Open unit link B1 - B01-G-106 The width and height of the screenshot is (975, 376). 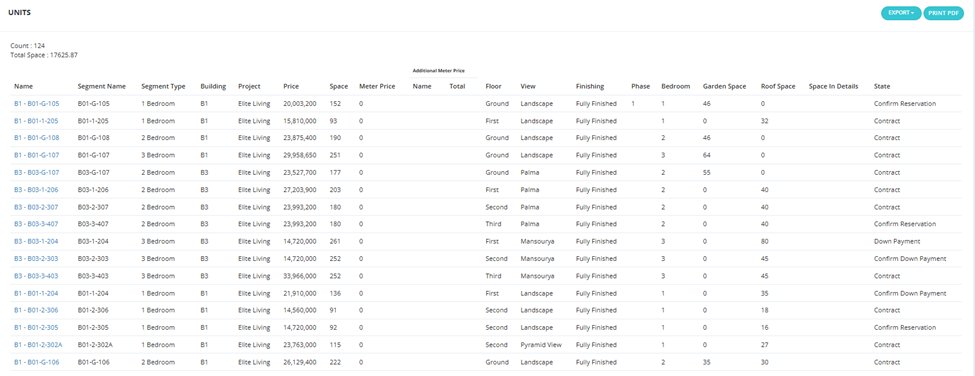pos(37,362)
